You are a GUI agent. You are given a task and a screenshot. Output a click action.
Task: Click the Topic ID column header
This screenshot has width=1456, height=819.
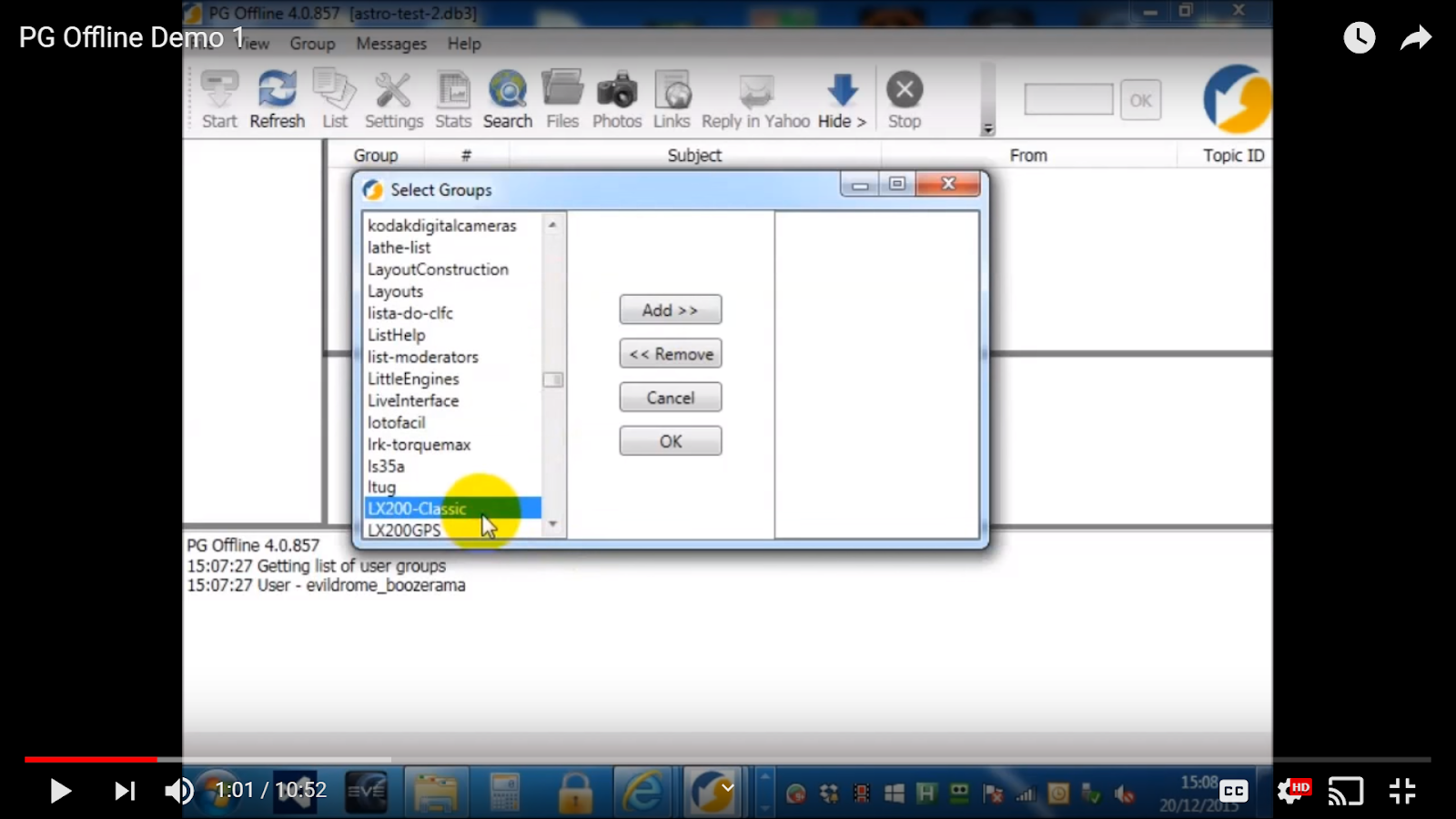[1233, 156]
